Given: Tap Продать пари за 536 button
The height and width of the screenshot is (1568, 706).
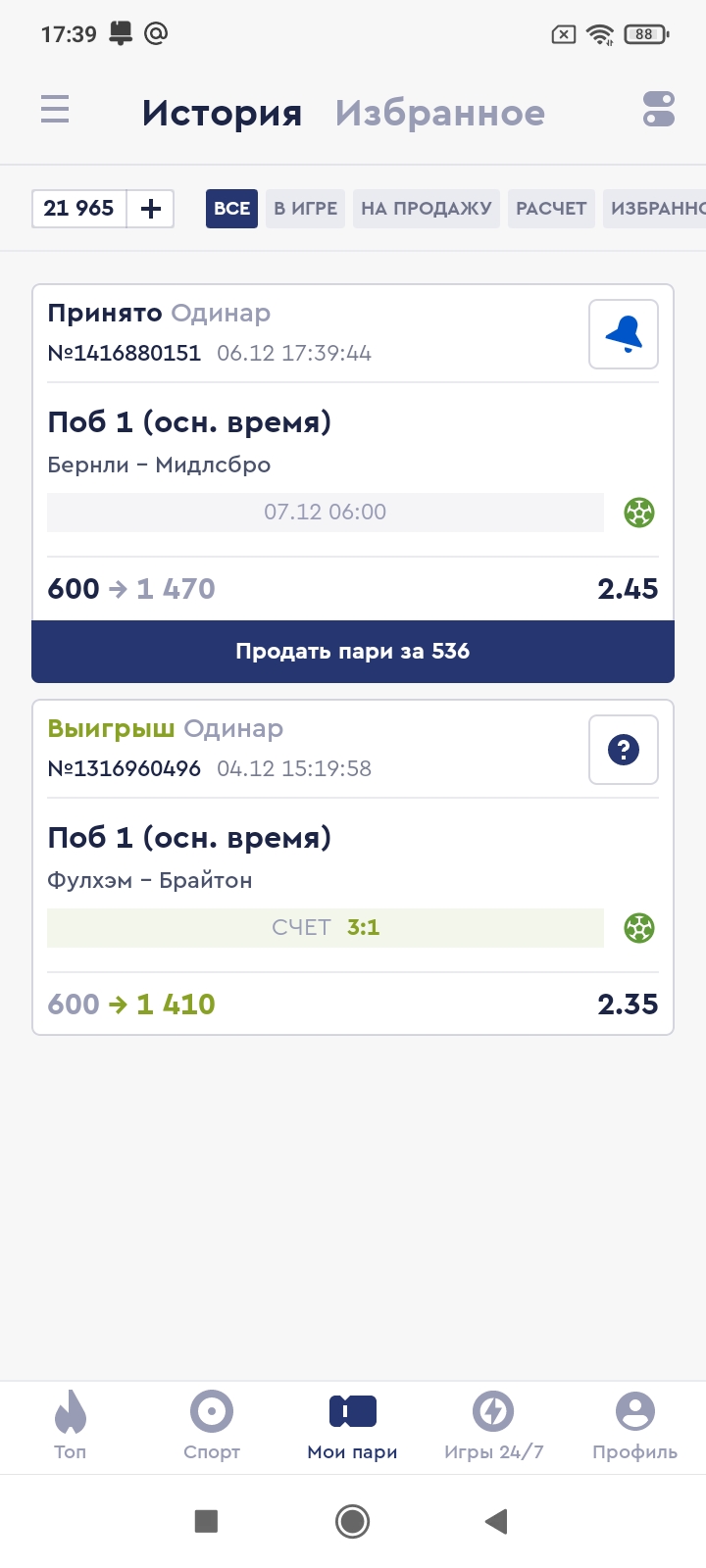Looking at the screenshot, I should click(353, 652).
